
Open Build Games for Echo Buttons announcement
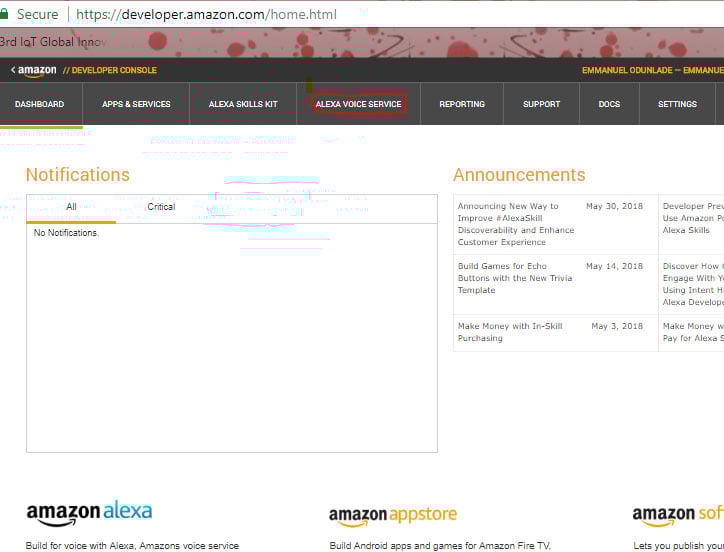515,278
